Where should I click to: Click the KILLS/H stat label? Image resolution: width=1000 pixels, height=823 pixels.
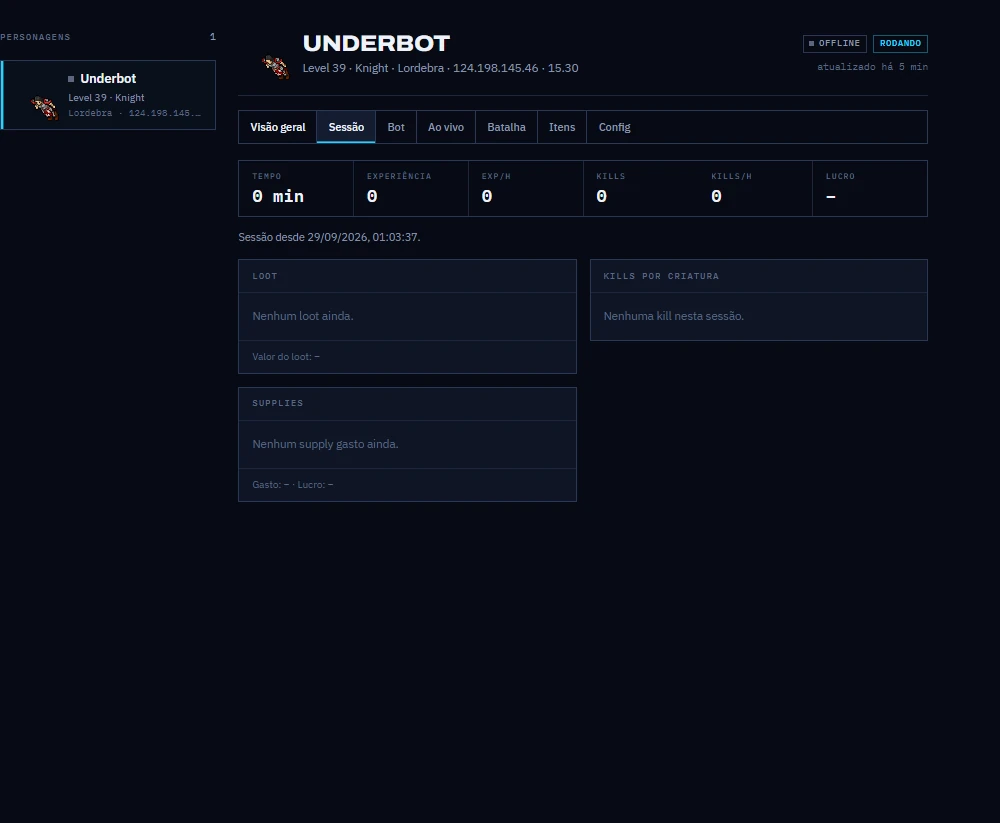coord(732,176)
